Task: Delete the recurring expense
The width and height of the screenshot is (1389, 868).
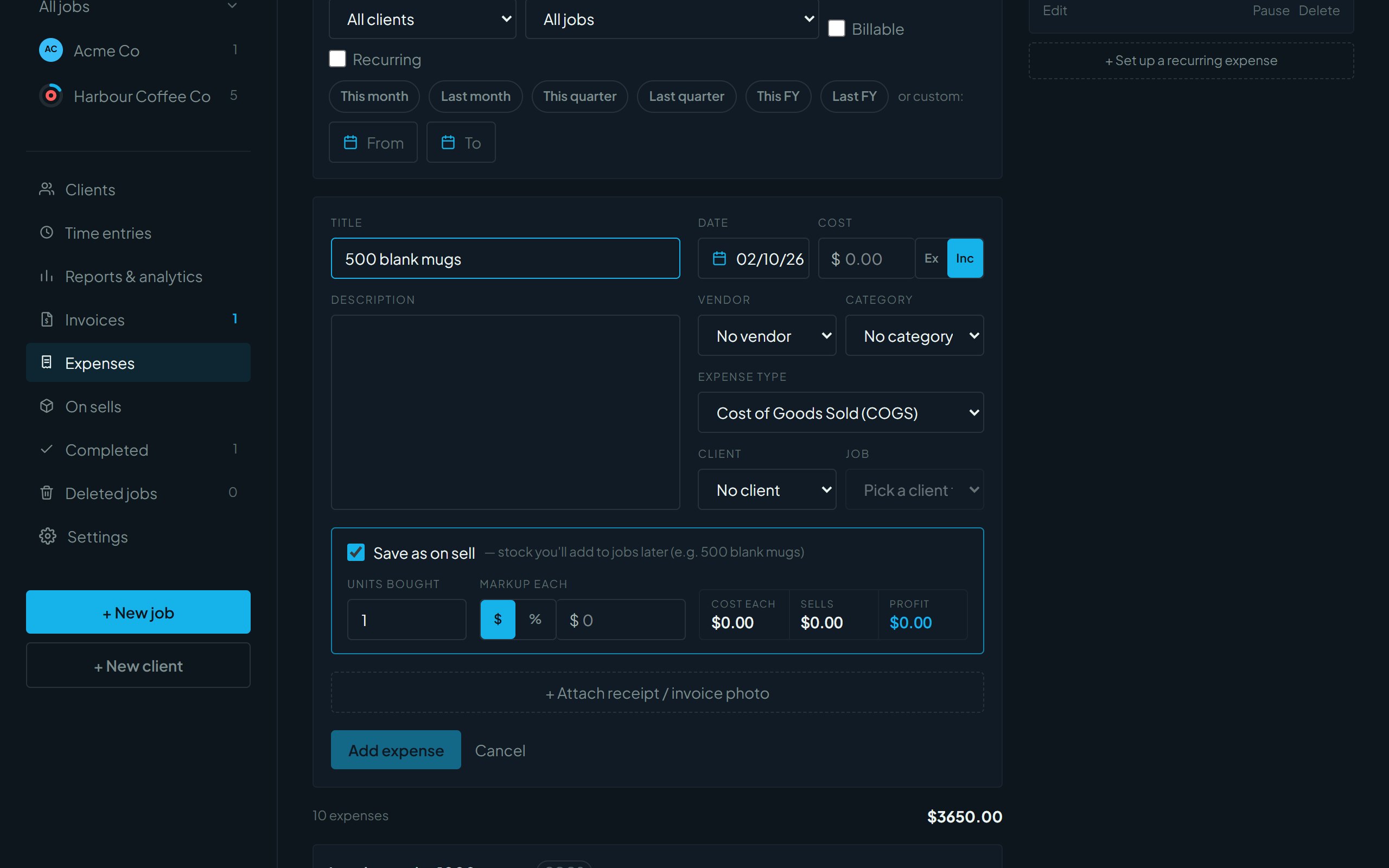Action: point(1319,10)
